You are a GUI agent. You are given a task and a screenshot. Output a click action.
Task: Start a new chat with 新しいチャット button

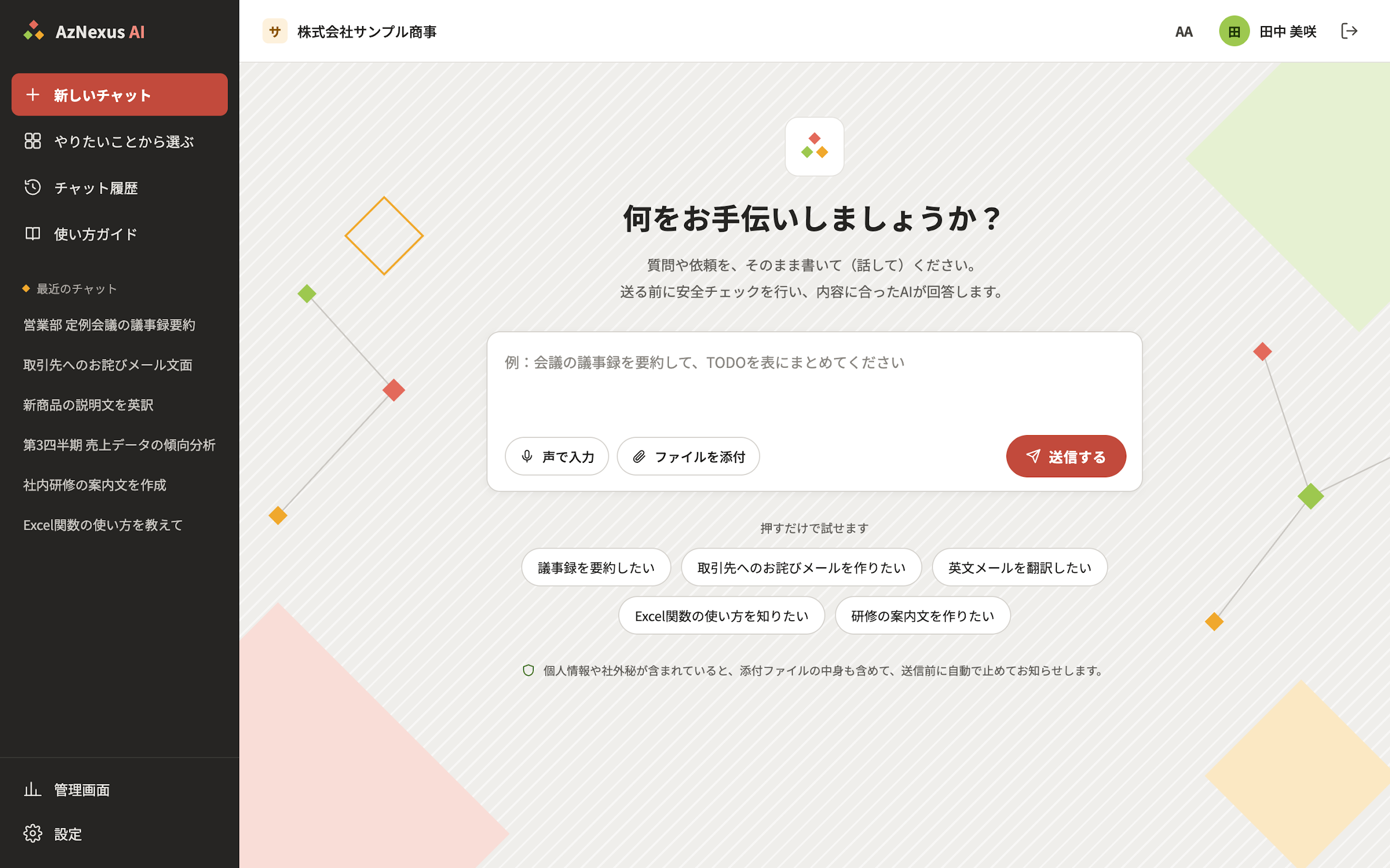click(120, 94)
